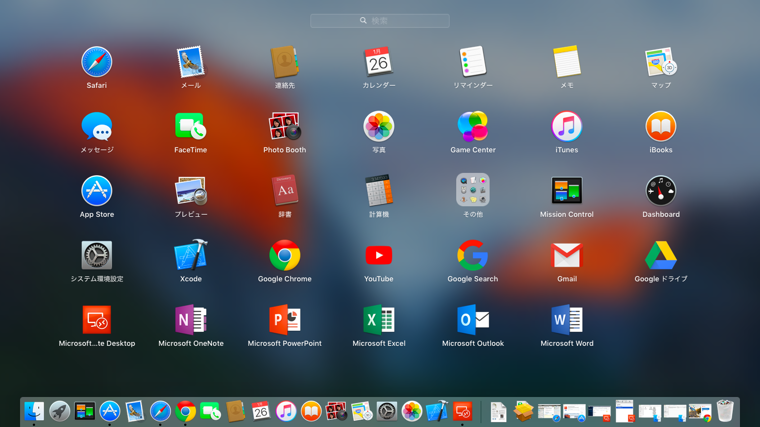Image resolution: width=760 pixels, height=427 pixels.
Task: Open Safari from the Dock
Action: [x=160, y=411]
